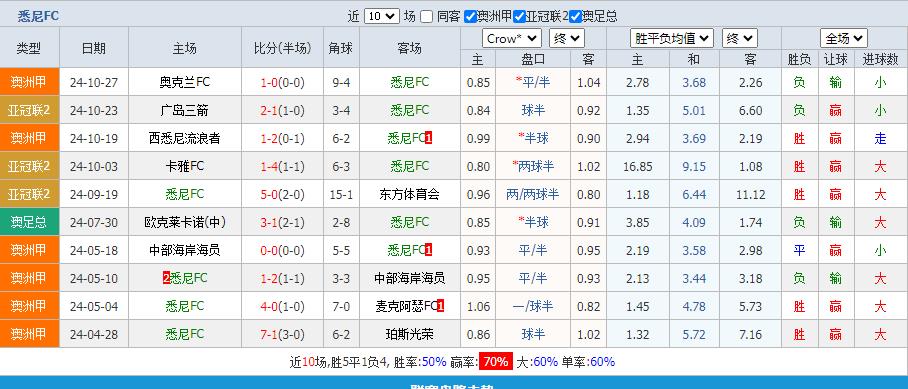
Task: Click the red card badge on 24-10-19 悉尼FC
Action: [429, 138]
